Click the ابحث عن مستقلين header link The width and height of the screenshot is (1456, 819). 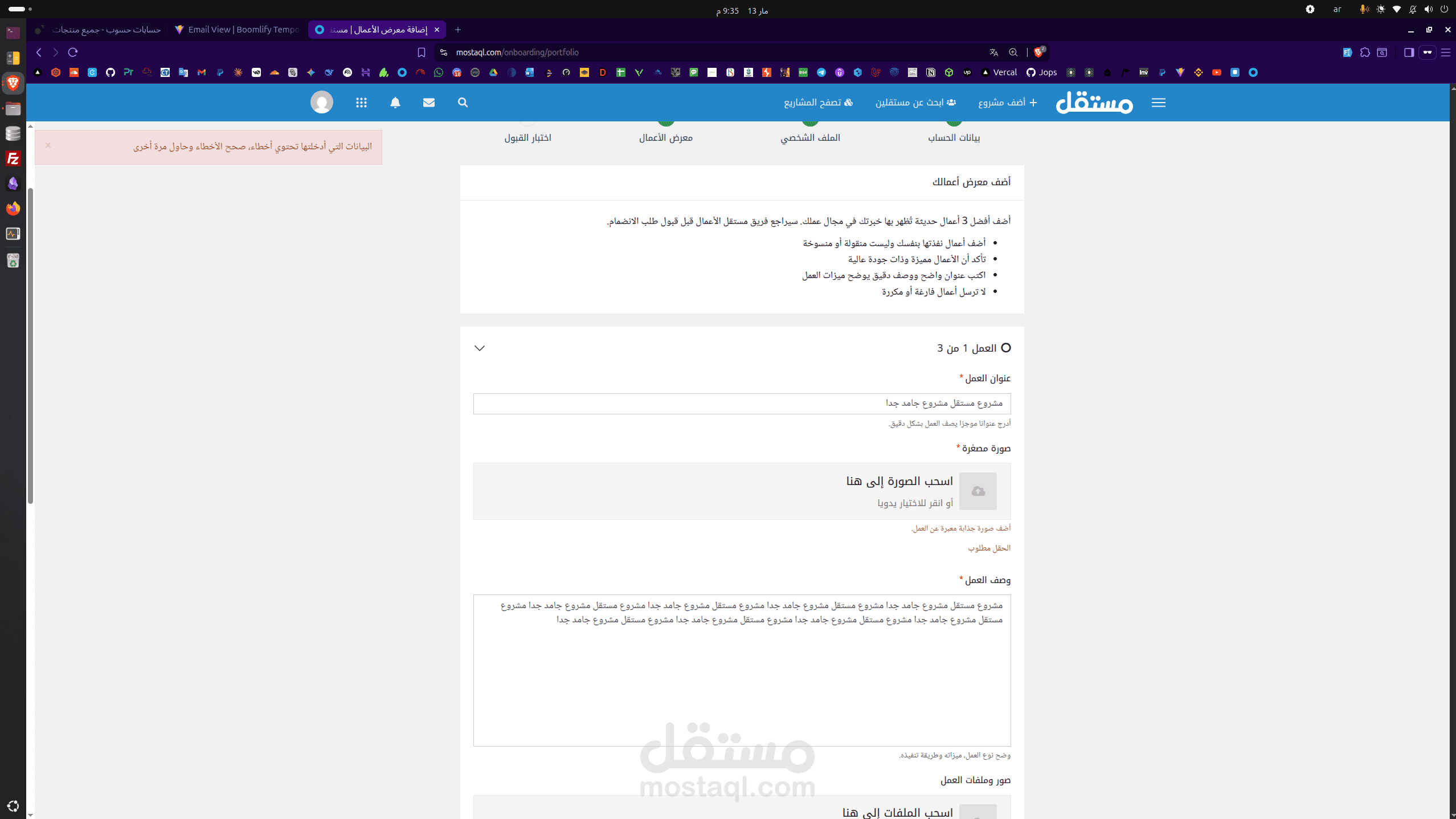coord(915,103)
